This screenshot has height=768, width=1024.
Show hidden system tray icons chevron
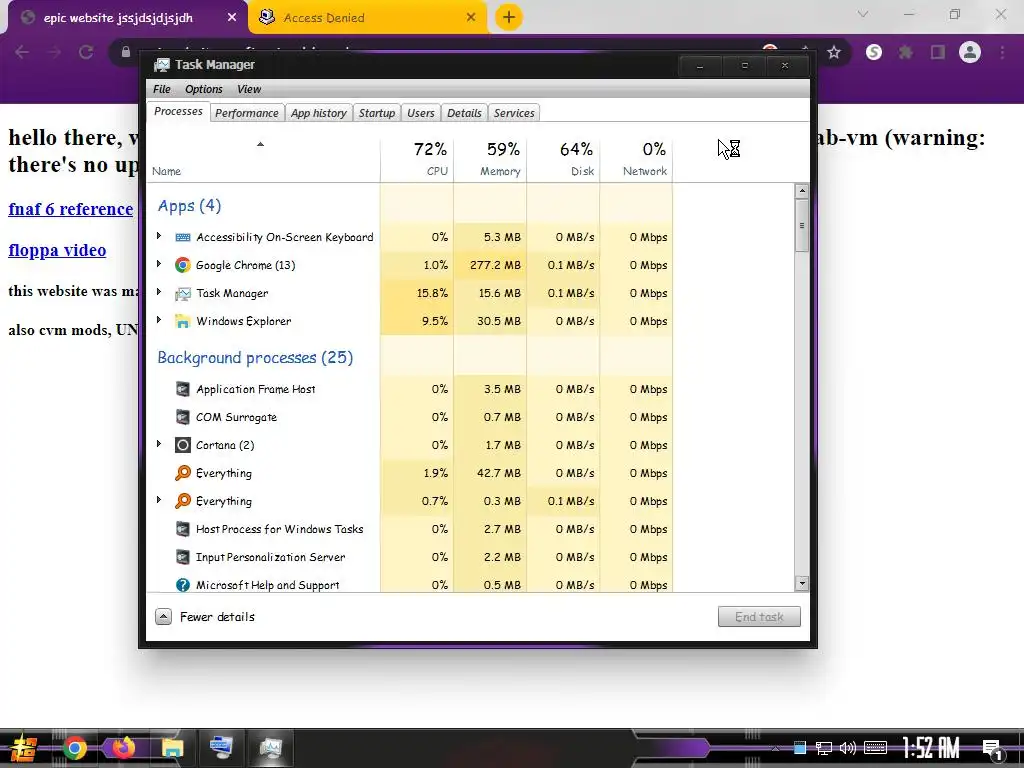click(x=775, y=748)
